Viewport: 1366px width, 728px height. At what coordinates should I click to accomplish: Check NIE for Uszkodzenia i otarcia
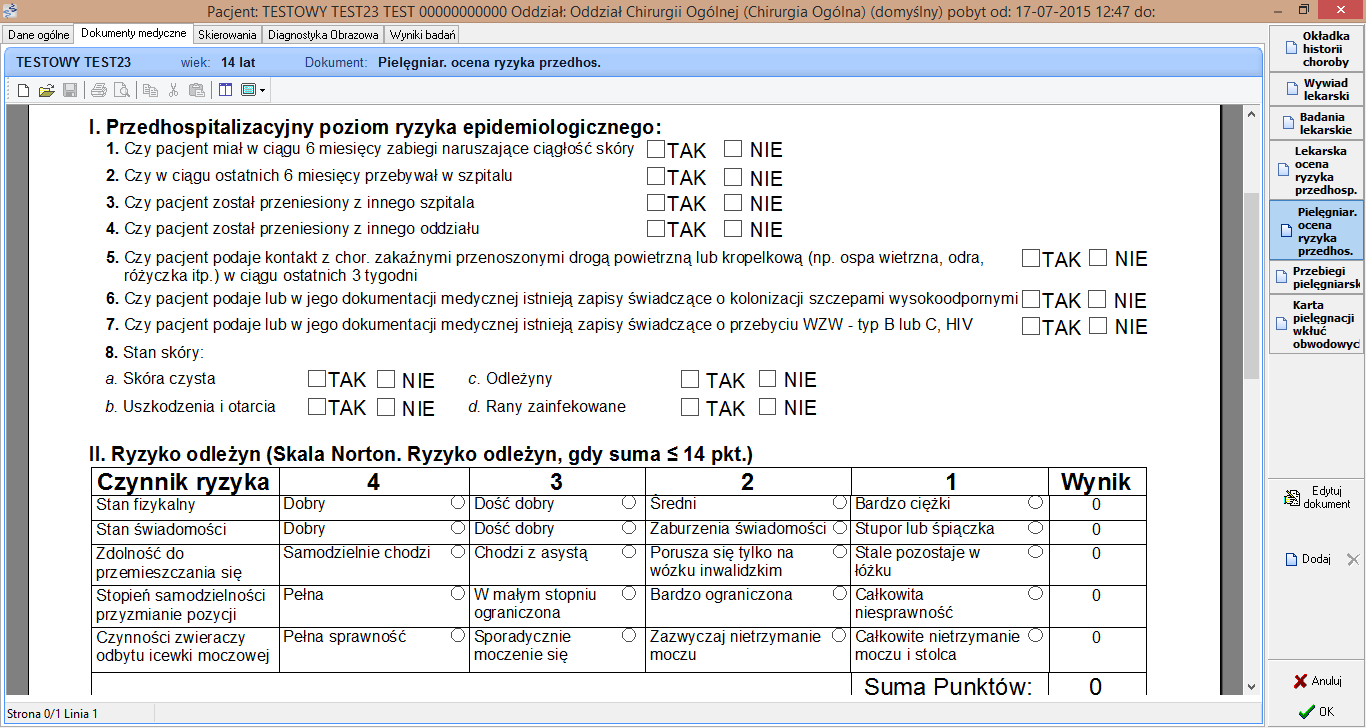pyautogui.click(x=386, y=406)
